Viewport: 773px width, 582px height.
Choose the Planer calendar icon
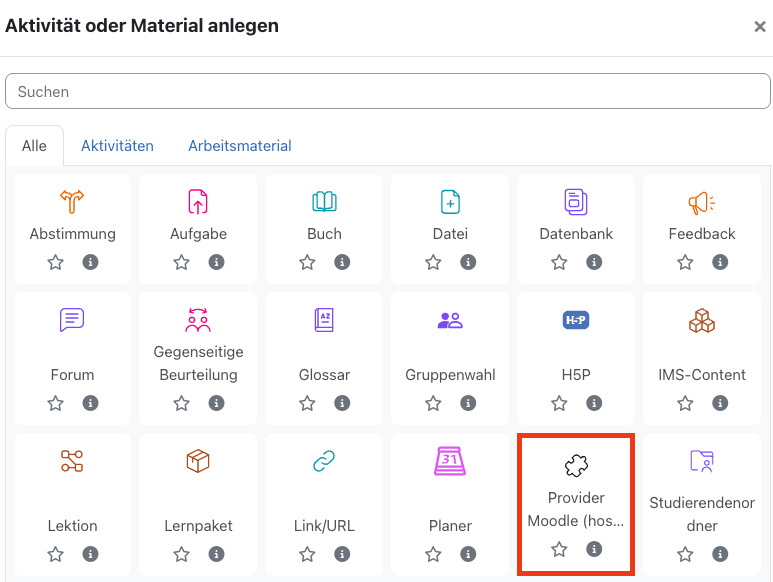pyautogui.click(x=450, y=461)
